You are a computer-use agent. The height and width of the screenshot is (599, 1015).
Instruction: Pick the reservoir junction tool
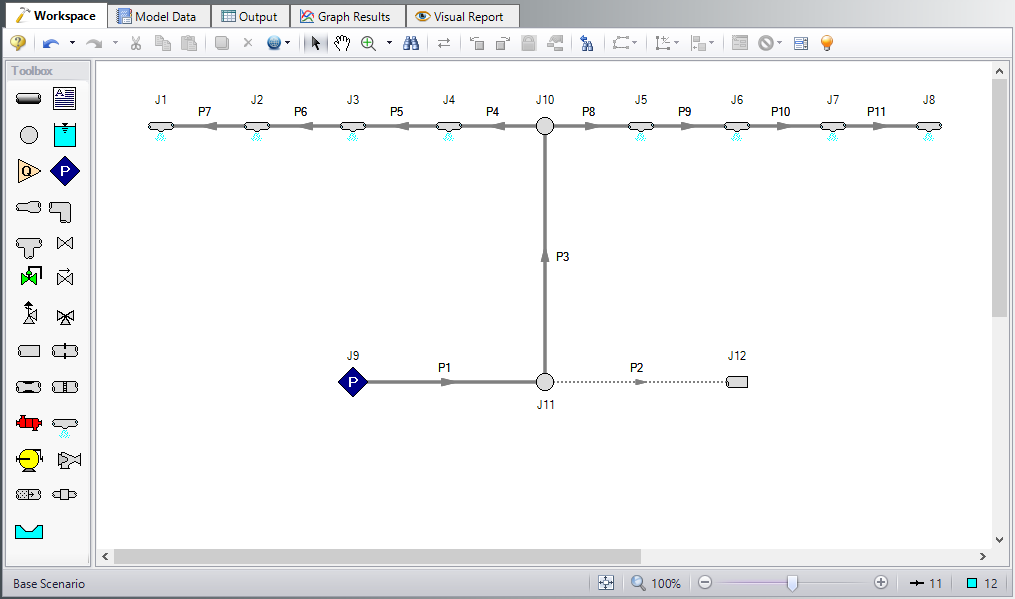point(65,135)
